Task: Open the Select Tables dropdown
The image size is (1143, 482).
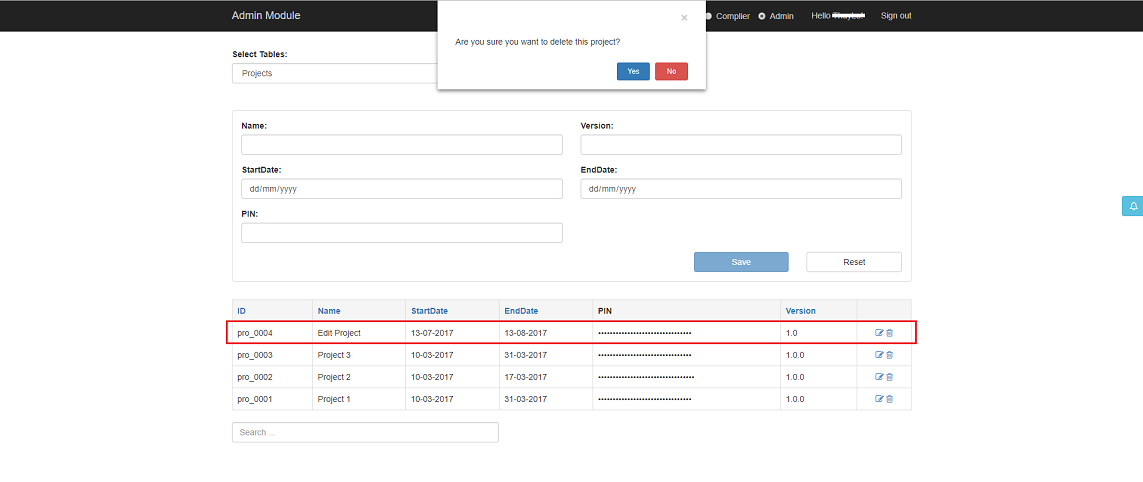Action: (x=335, y=73)
